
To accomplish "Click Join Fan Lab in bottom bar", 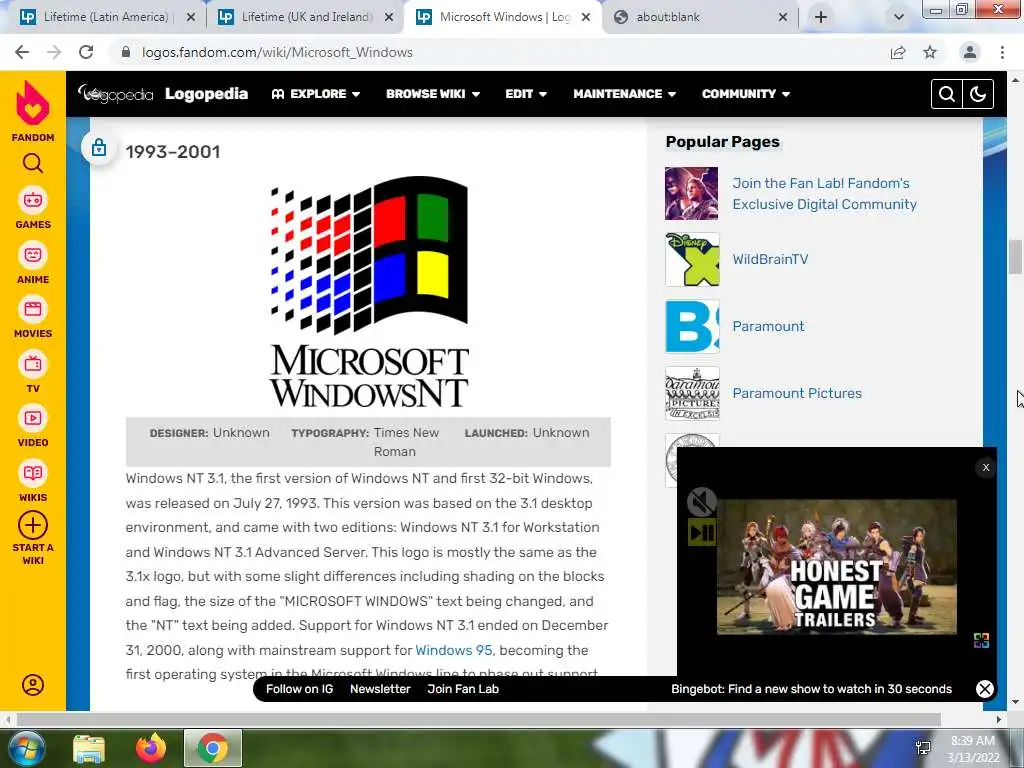I will (x=463, y=689).
